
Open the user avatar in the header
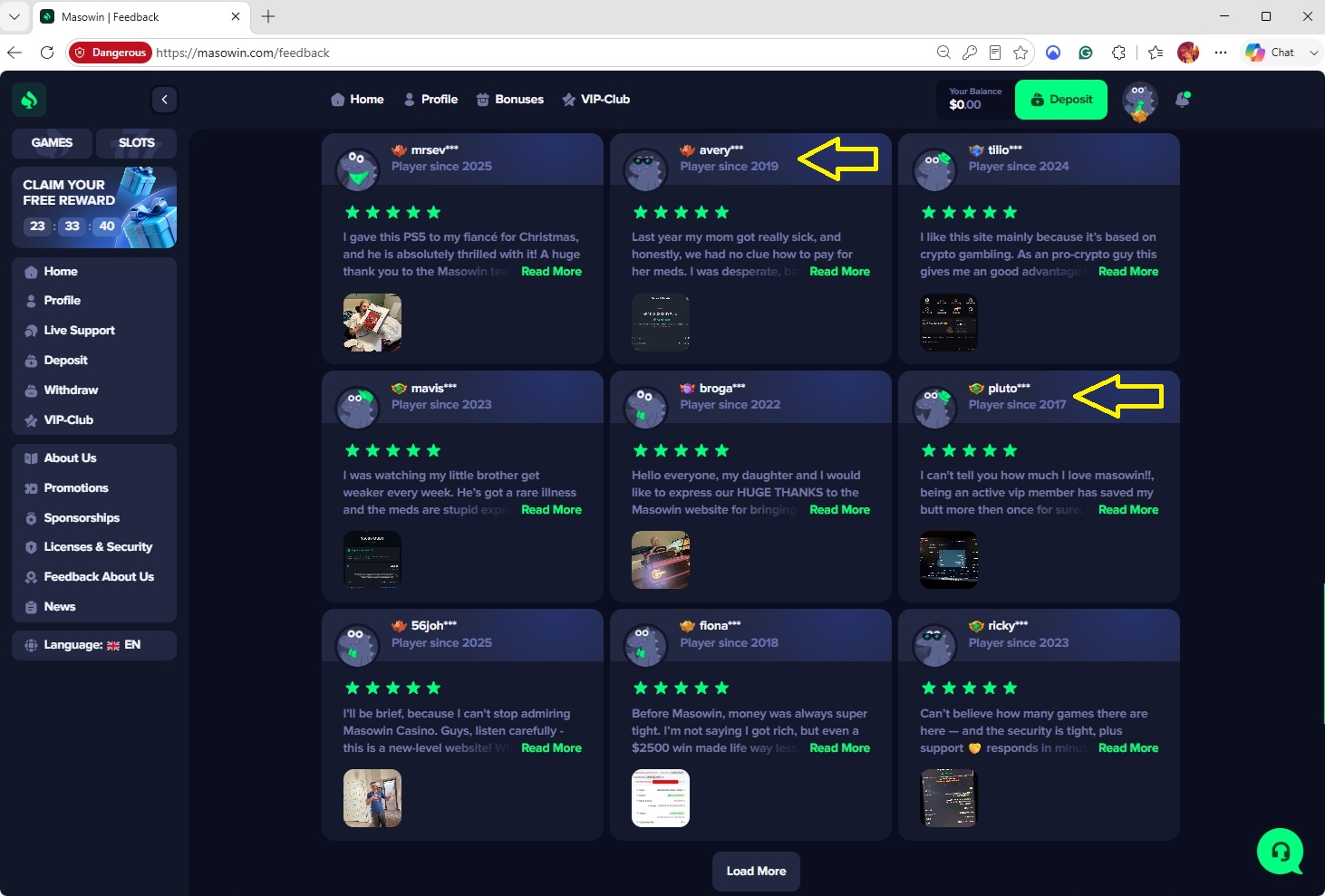pyautogui.click(x=1139, y=101)
